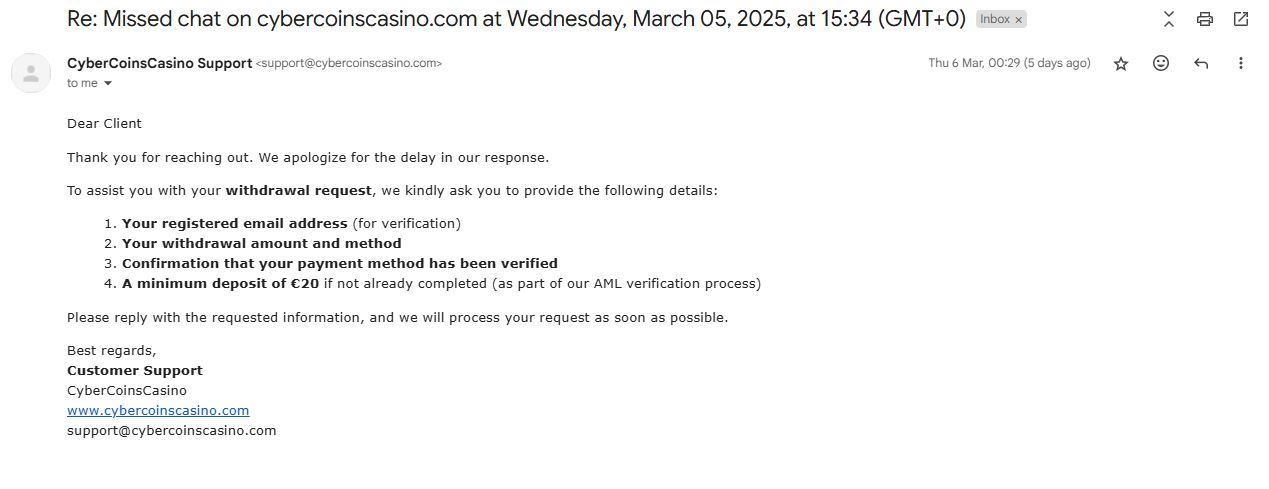
Task: Click the sender email address in the header
Action: point(349,63)
